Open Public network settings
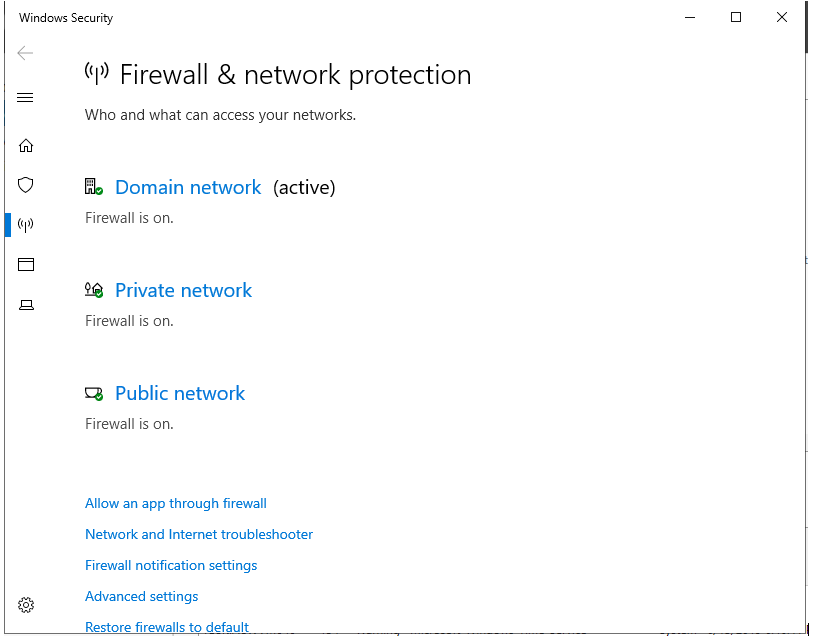The image size is (813, 636). 180,393
